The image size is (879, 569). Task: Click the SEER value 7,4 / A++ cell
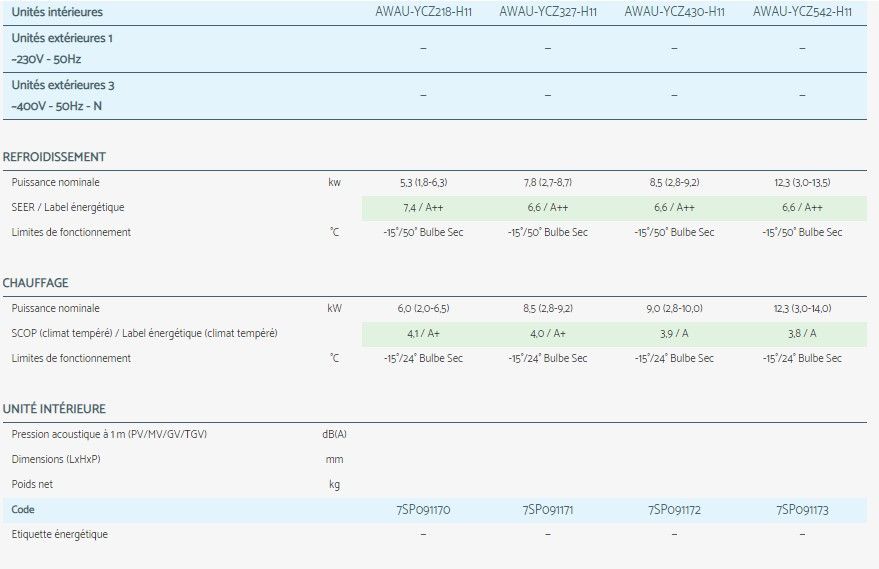422,208
